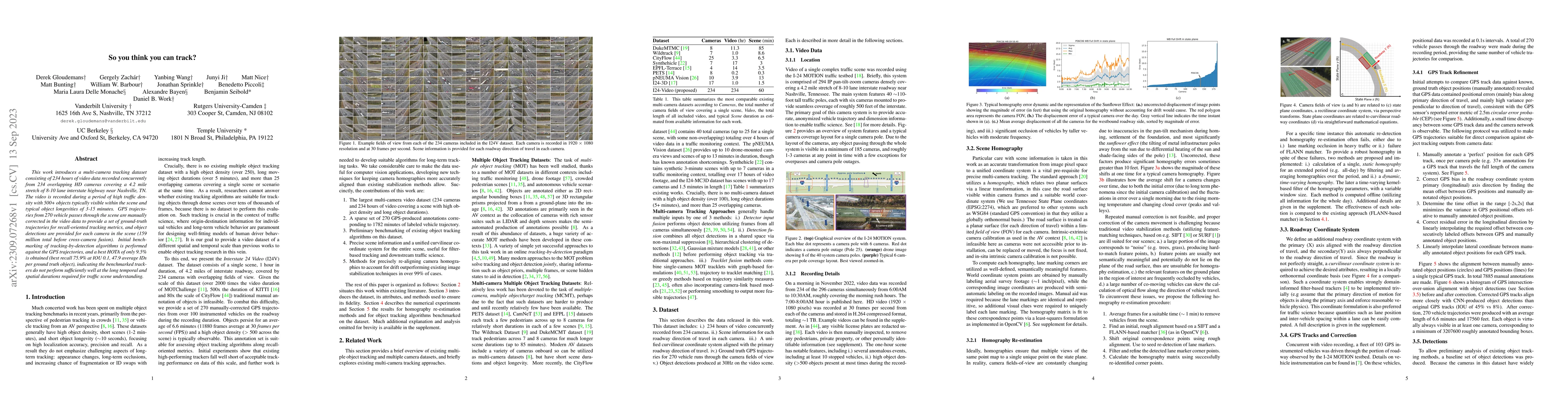1568x406 pixels.
Task: Click page number 1 at the bottom
Action: 152,378
